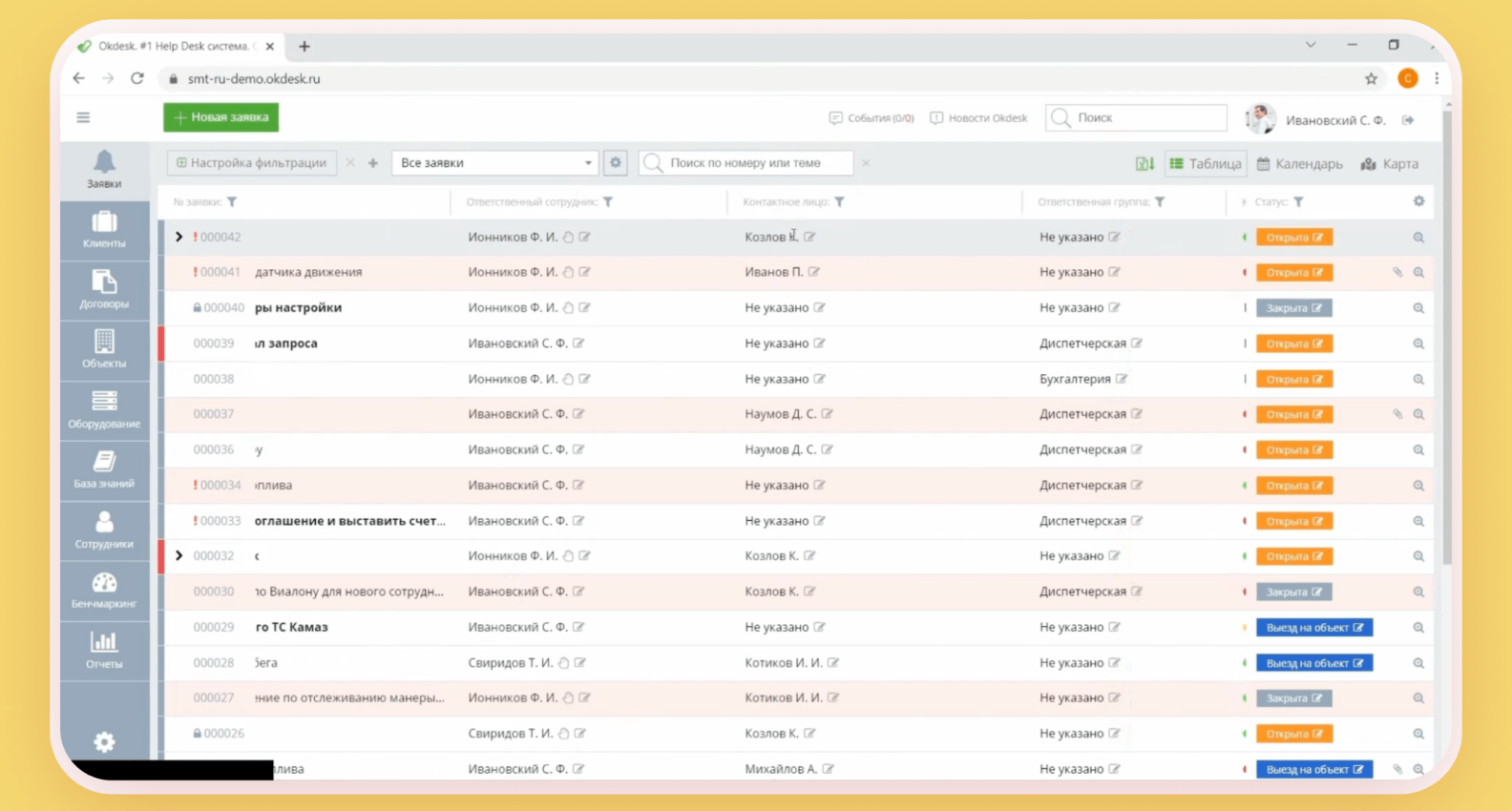Open the table column settings gear
Image resolution: width=1512 pixels, height=811 pixels.
[1418, 201]
